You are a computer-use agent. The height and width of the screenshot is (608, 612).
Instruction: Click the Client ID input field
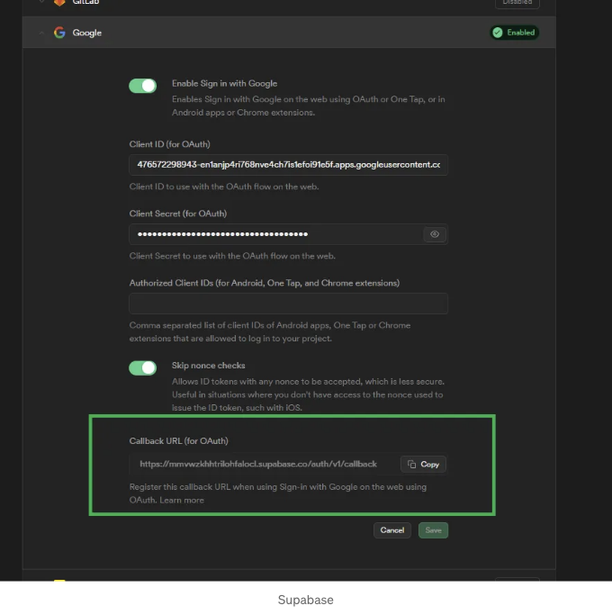pyautogui.click(x=288, y=165)
